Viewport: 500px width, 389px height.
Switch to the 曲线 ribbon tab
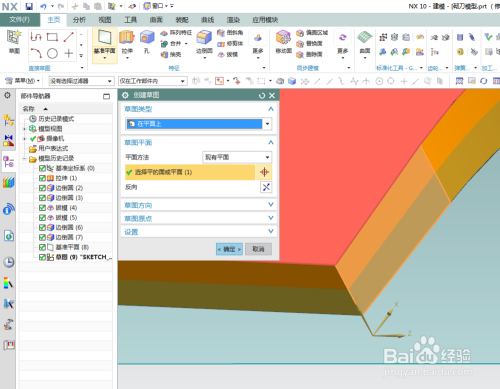click(x=207, y=20)
